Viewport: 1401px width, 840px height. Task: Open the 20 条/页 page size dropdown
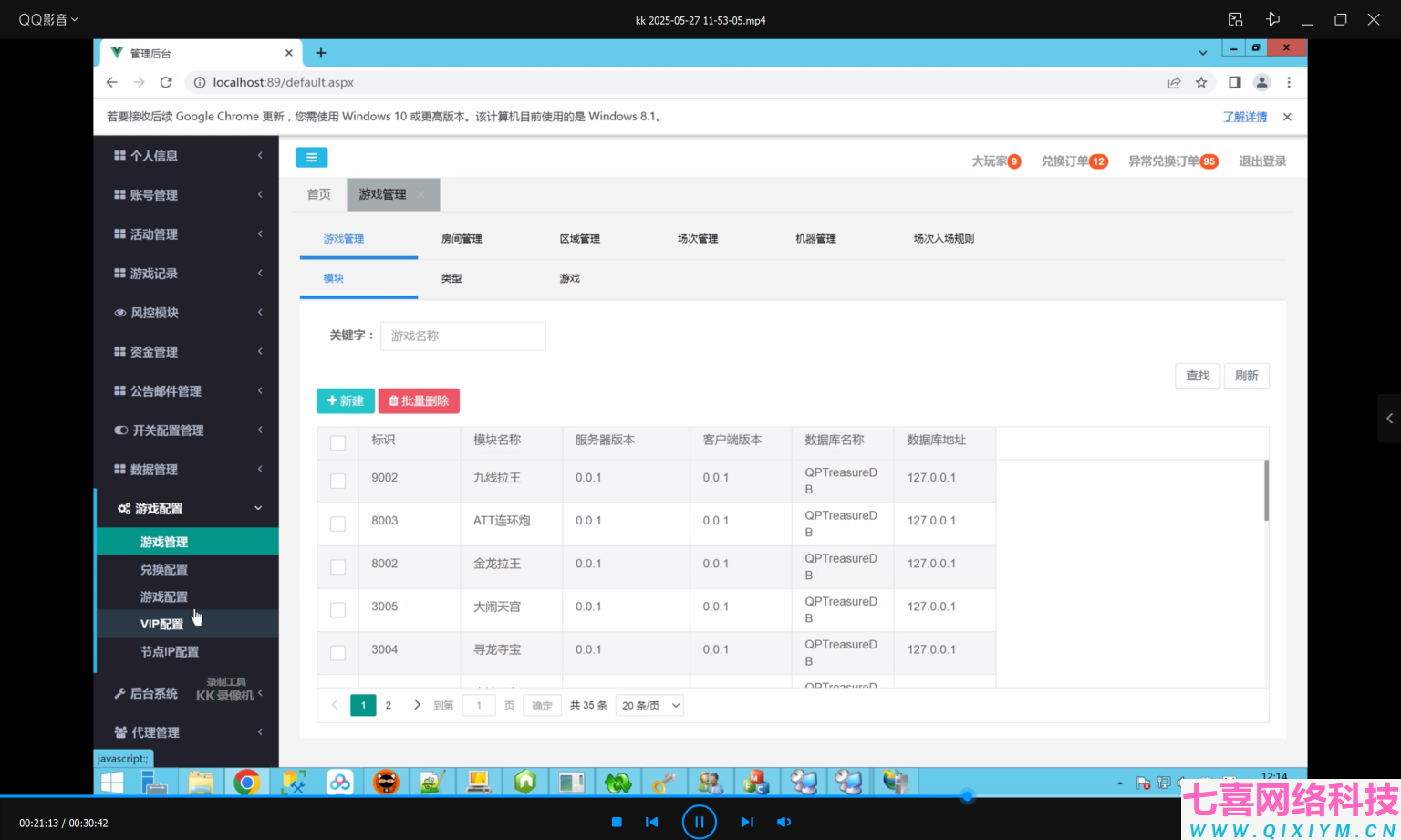tap(650, 705)
